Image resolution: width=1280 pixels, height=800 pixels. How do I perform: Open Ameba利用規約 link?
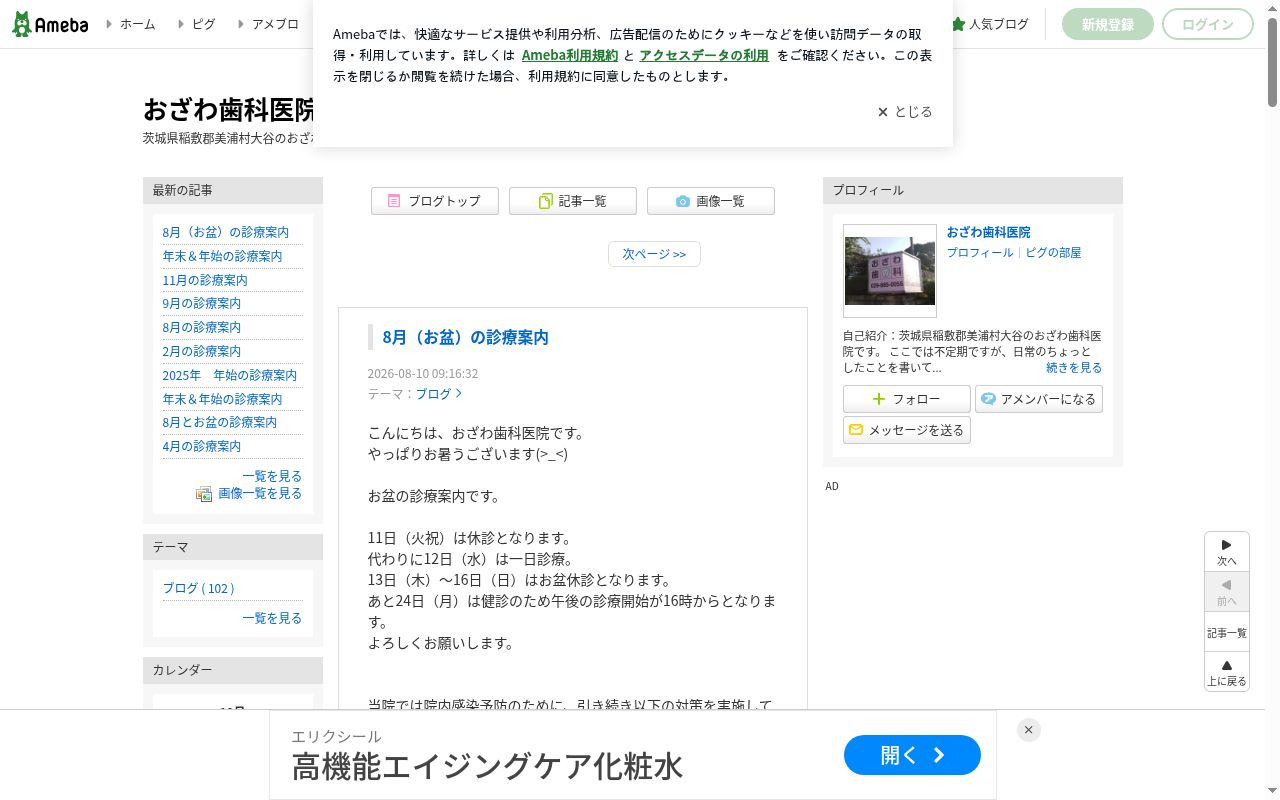(x=570, y=56)
